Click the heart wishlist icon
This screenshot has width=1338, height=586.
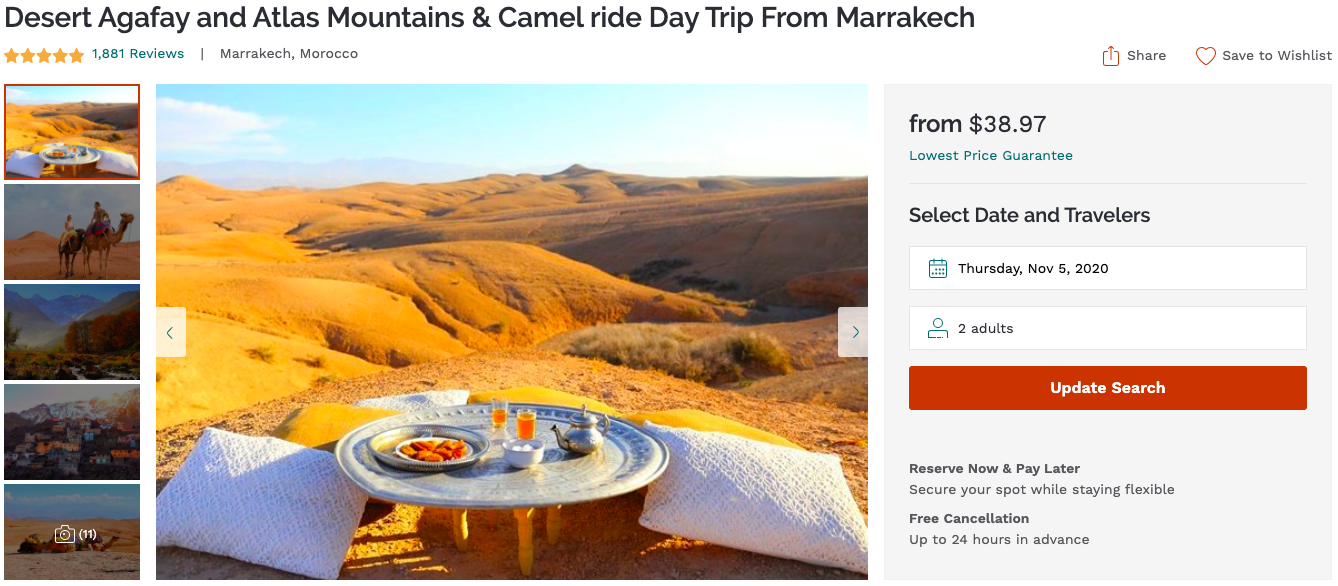point(1205,56)
